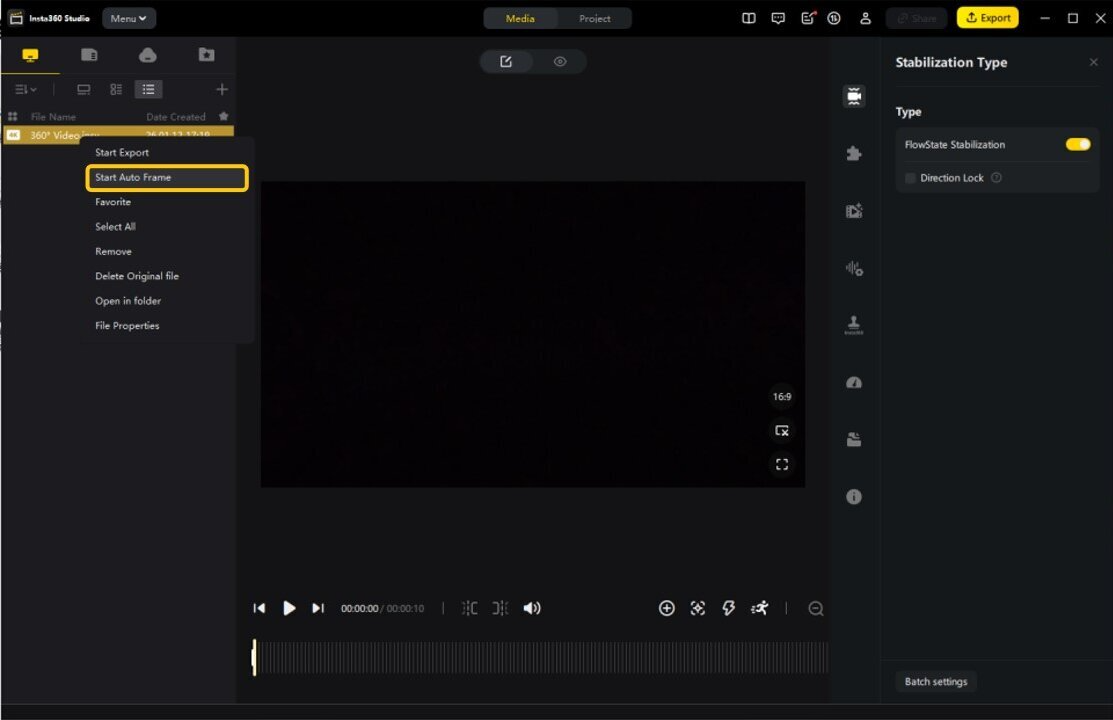Open the cloud media tab
The height and width of the screenshot is (720, 1113).
click(x=148, y=55)
